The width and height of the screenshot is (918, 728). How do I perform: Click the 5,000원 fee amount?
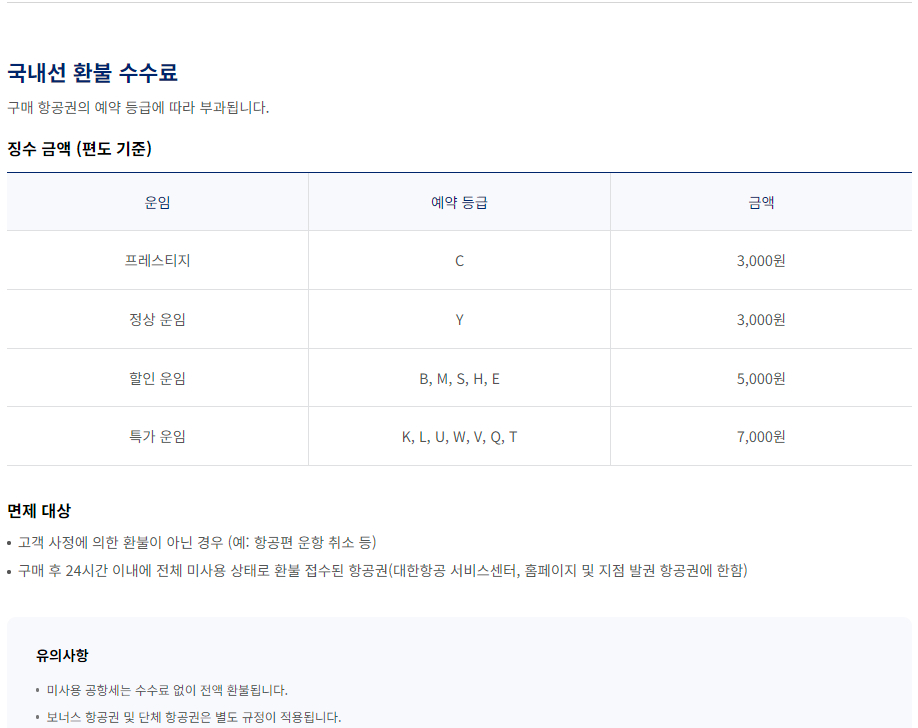coord(761,377)
